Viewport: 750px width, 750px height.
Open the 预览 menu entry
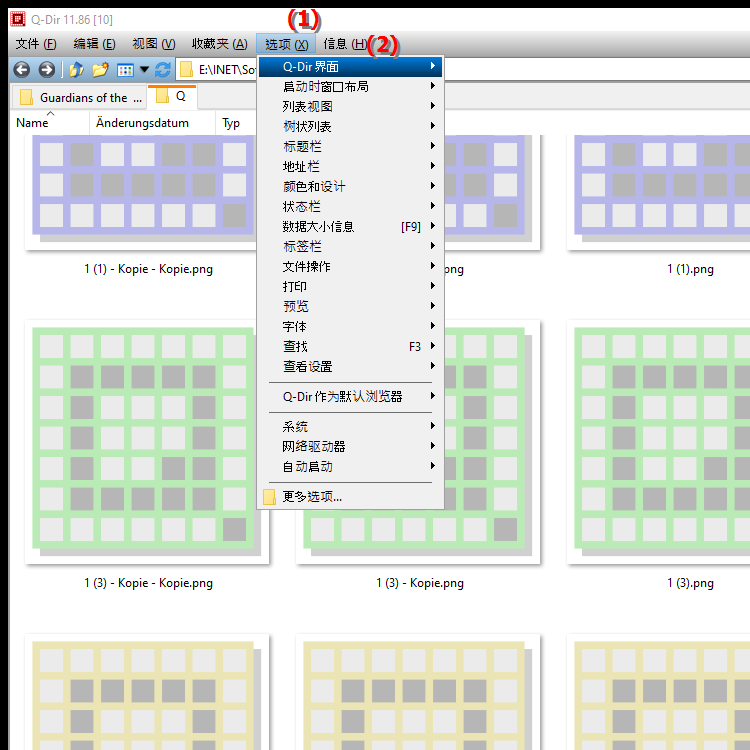pyautogui.click(x=350, y=307)
